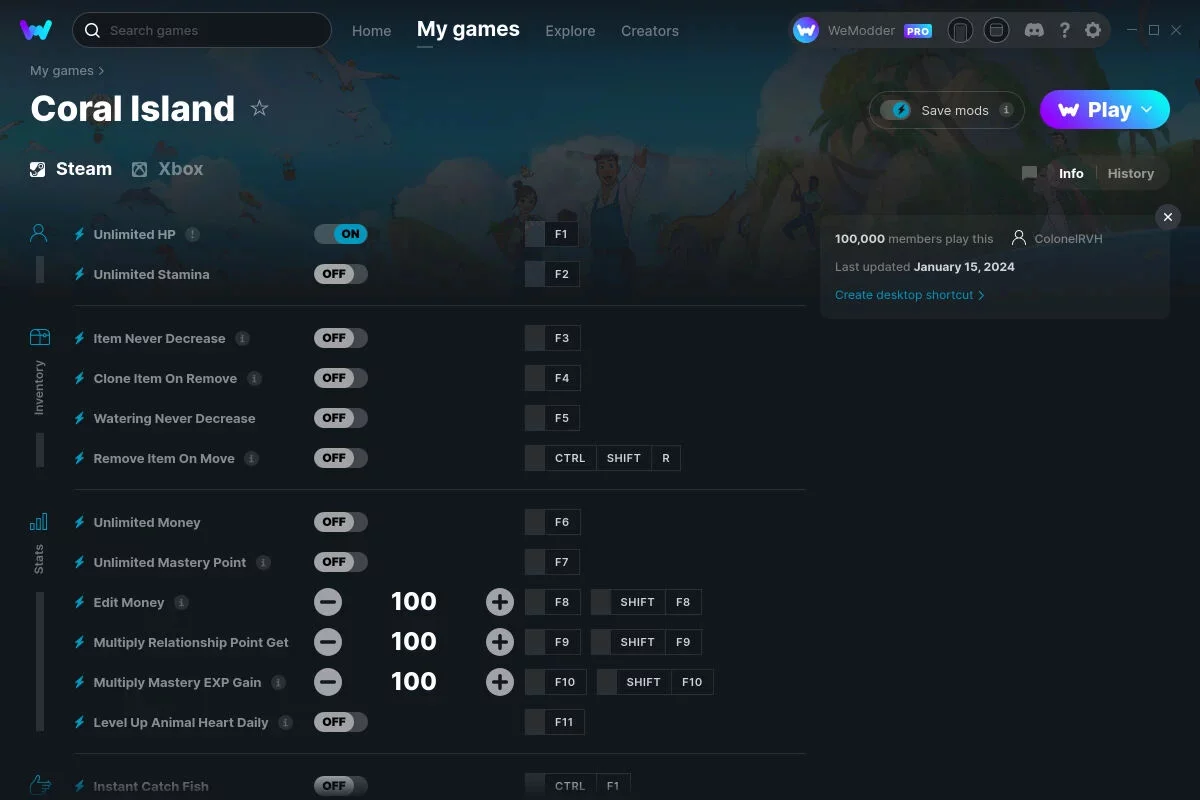Screen dimensions: 1200x800
Task: Enable the Remove Item On Move toggle
Action: tap(341, 458)
